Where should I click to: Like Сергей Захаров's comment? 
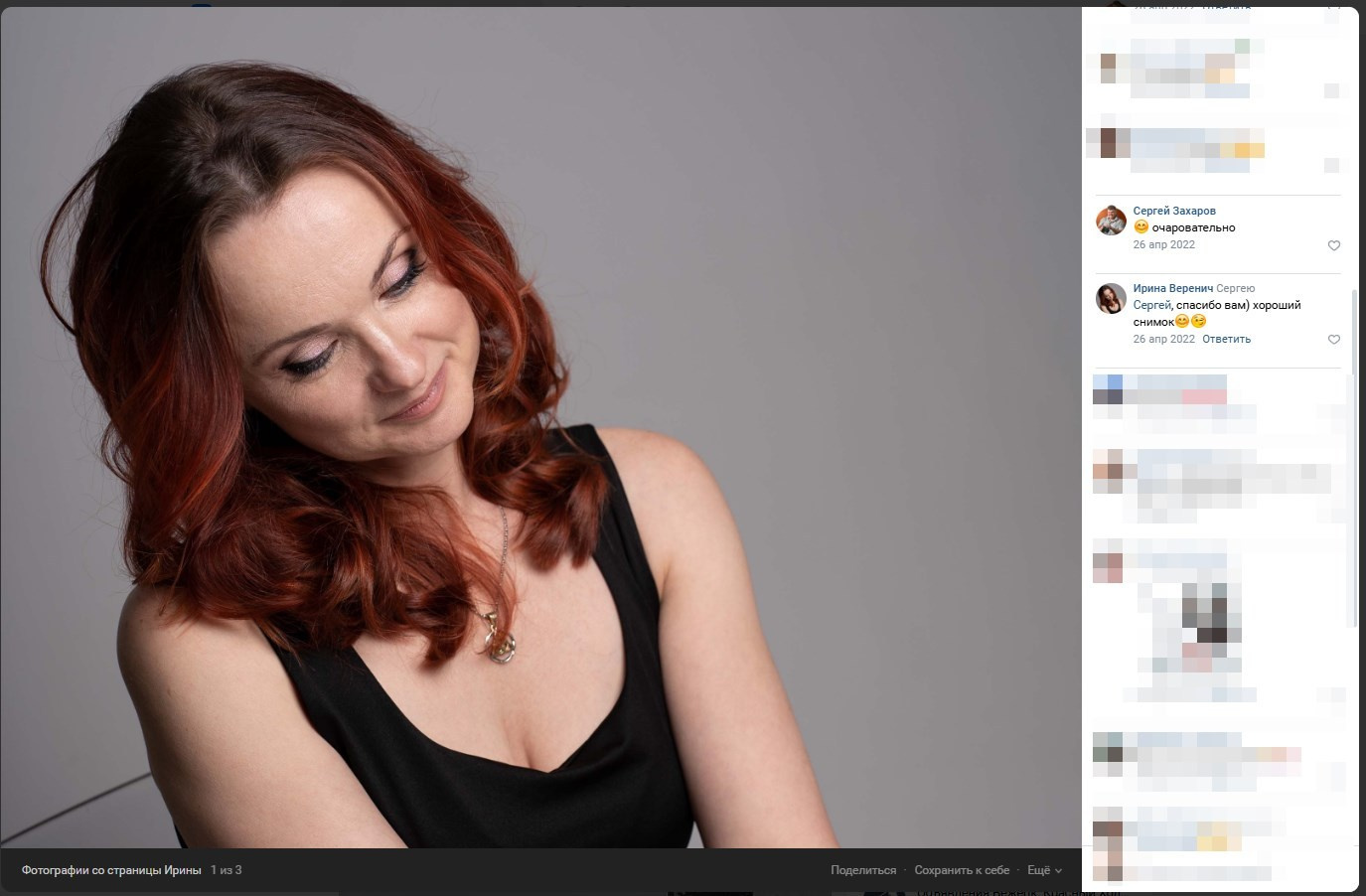[x=1334, y=245]
